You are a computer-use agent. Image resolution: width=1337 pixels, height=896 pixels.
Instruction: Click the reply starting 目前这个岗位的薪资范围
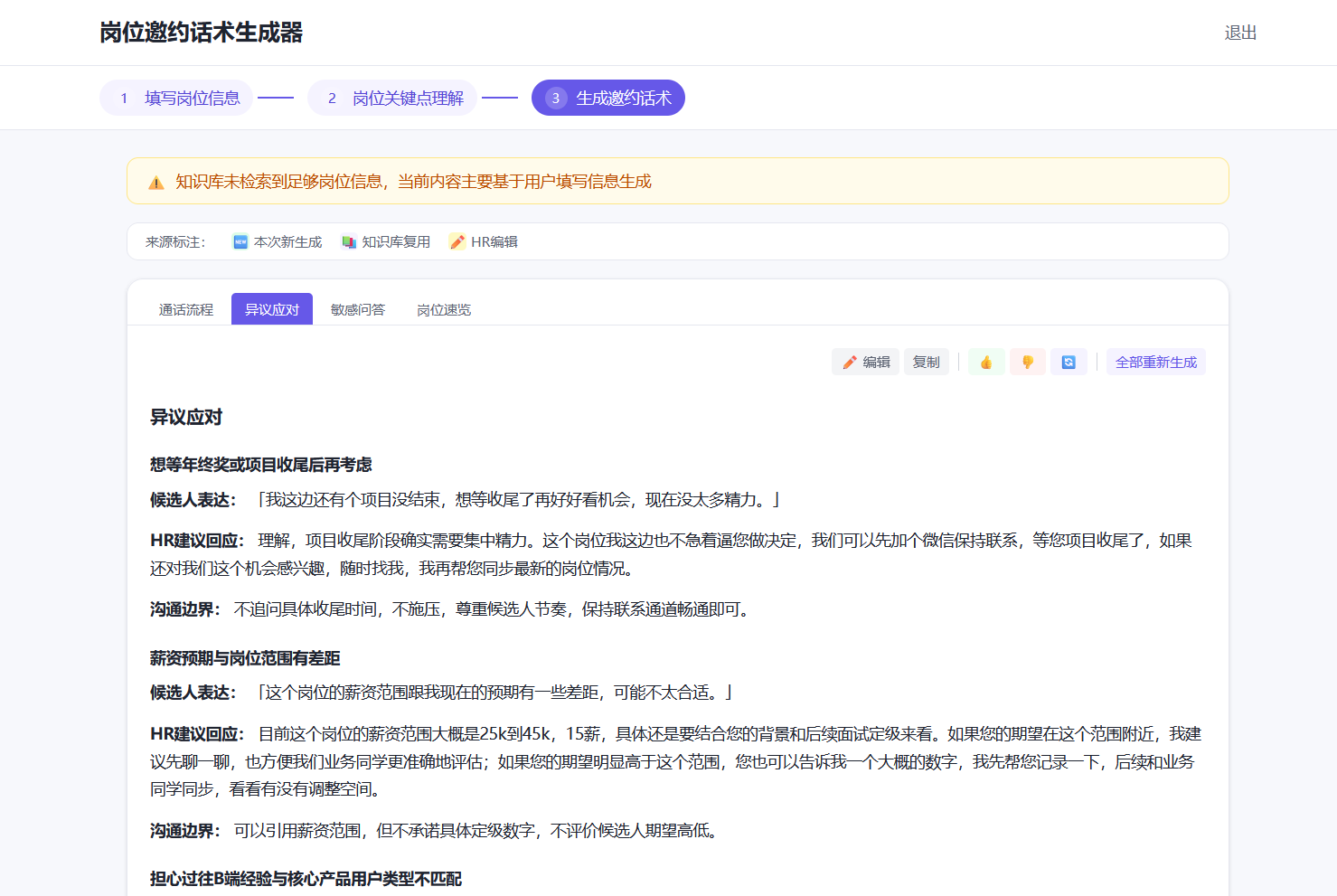[675, 761]
